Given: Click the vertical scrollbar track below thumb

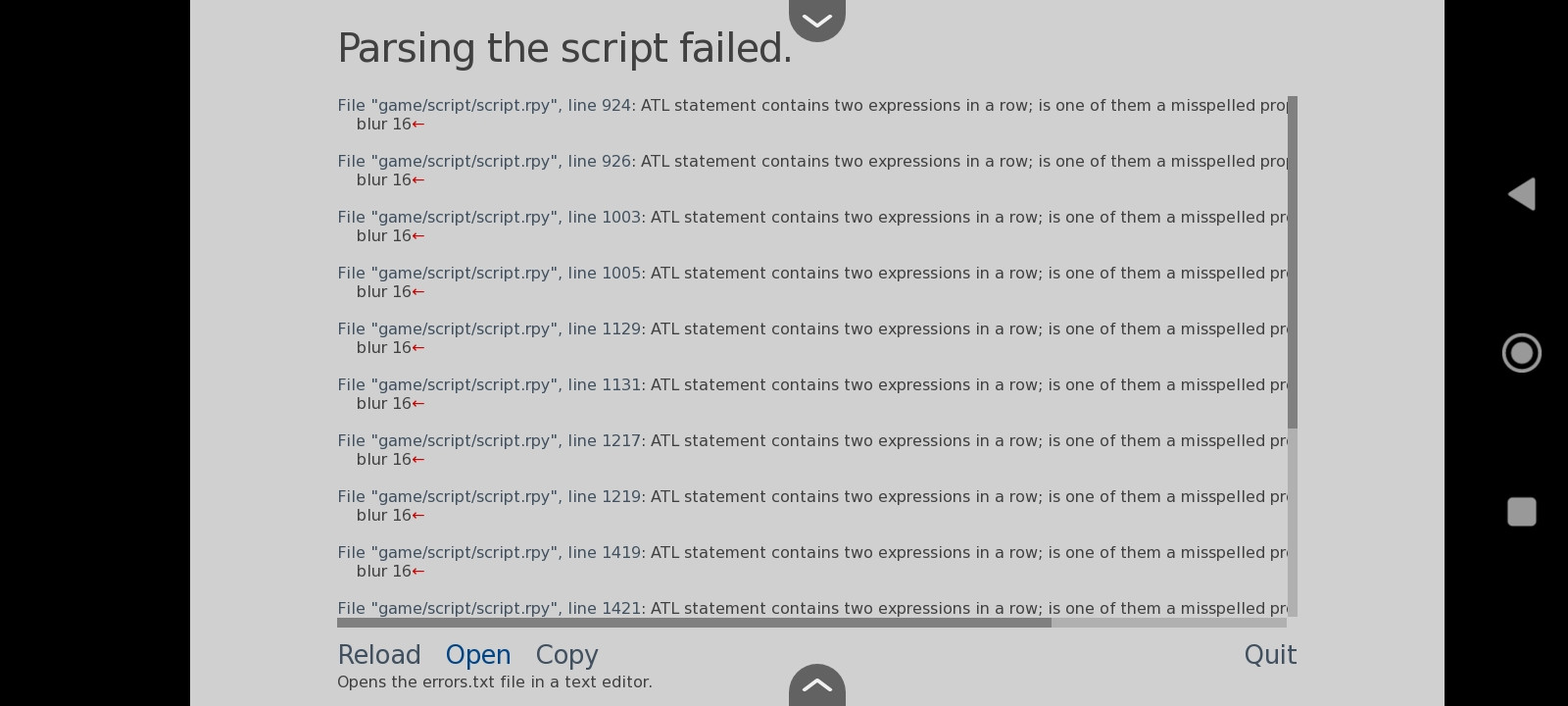Looking at the screenshot, I should [1293, 522].
